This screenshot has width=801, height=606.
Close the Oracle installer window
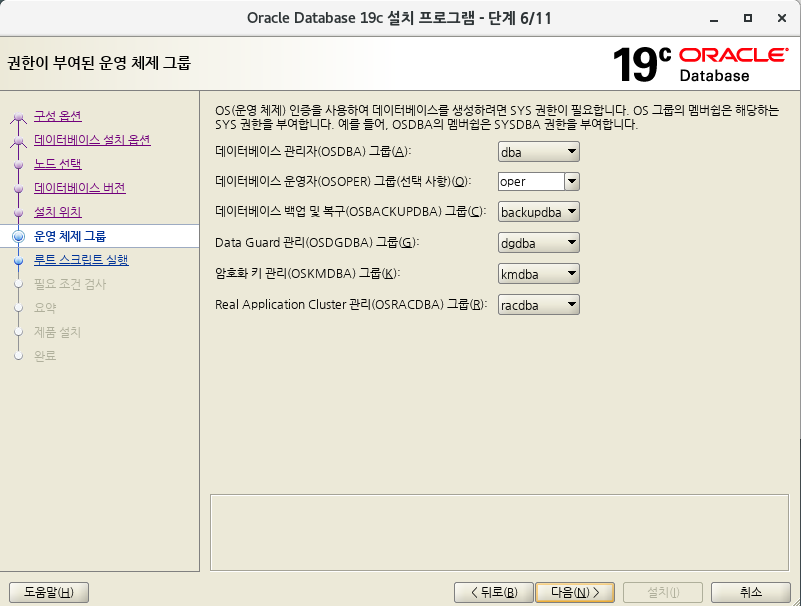coord(782,18)
